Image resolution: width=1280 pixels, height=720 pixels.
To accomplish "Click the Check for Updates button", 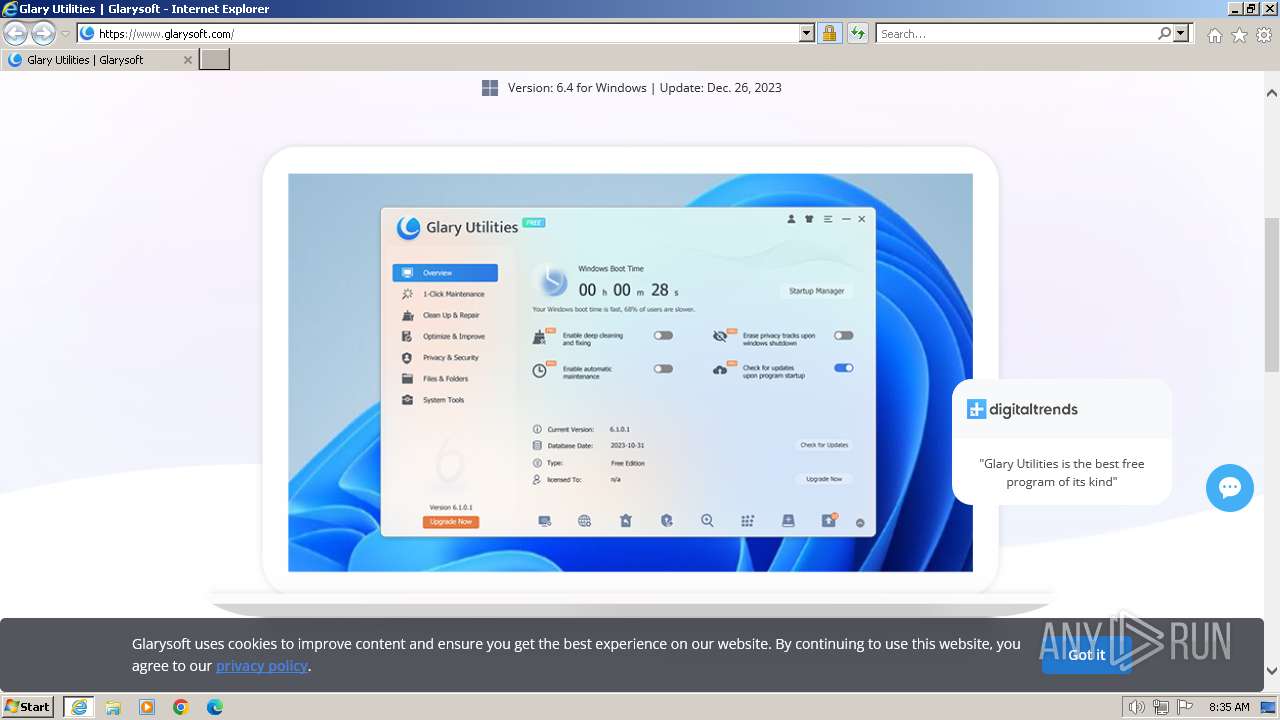I will pyautogui.click(x=824, y=445).
